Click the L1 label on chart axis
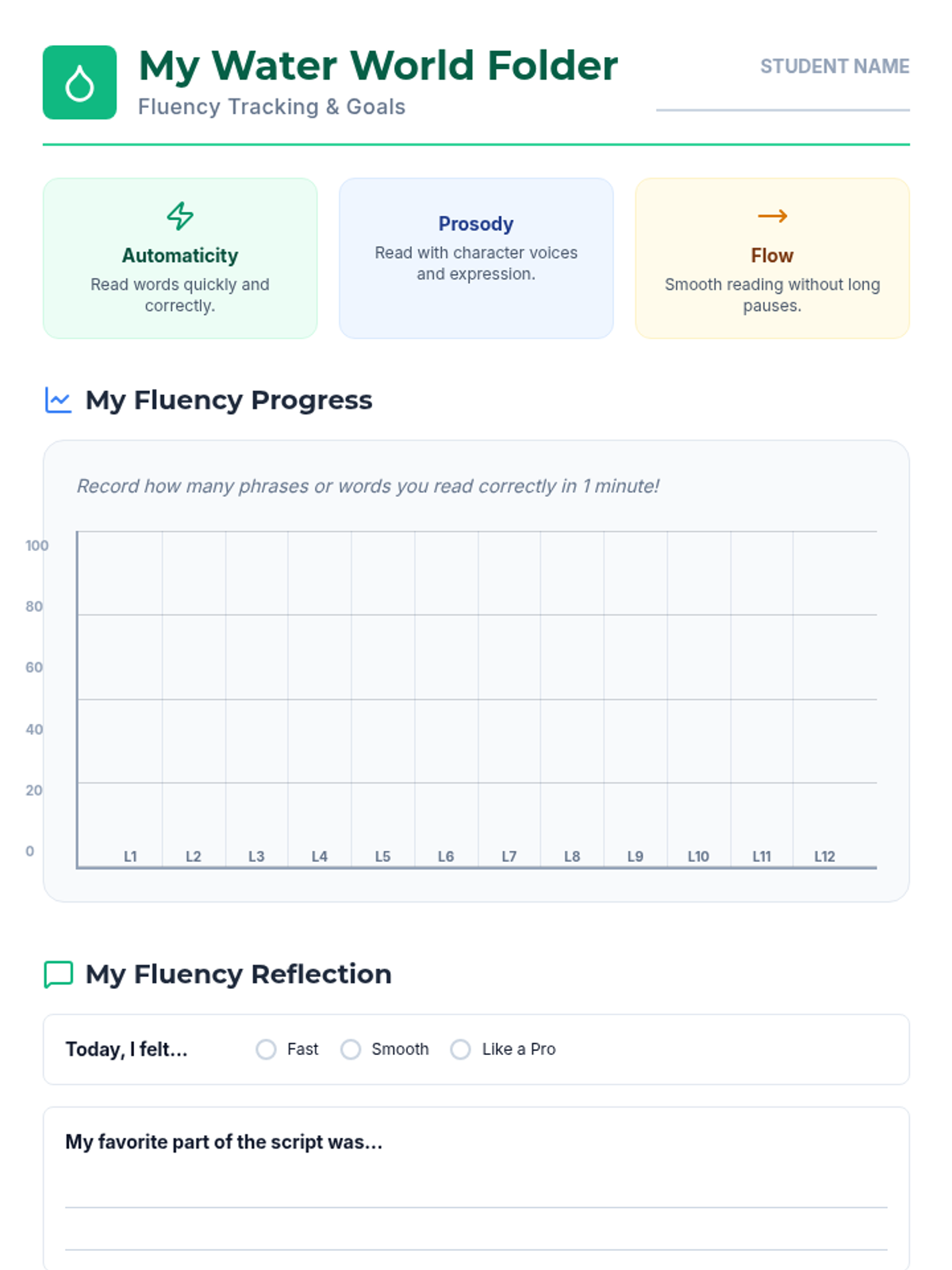 131,856
